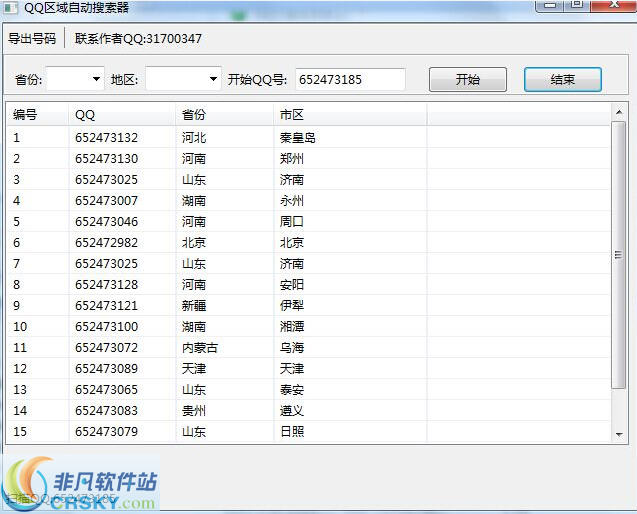This screenshot has height=514, width=637.
Task: Click the 新疆 province cell
Action: tap(194, 306)
